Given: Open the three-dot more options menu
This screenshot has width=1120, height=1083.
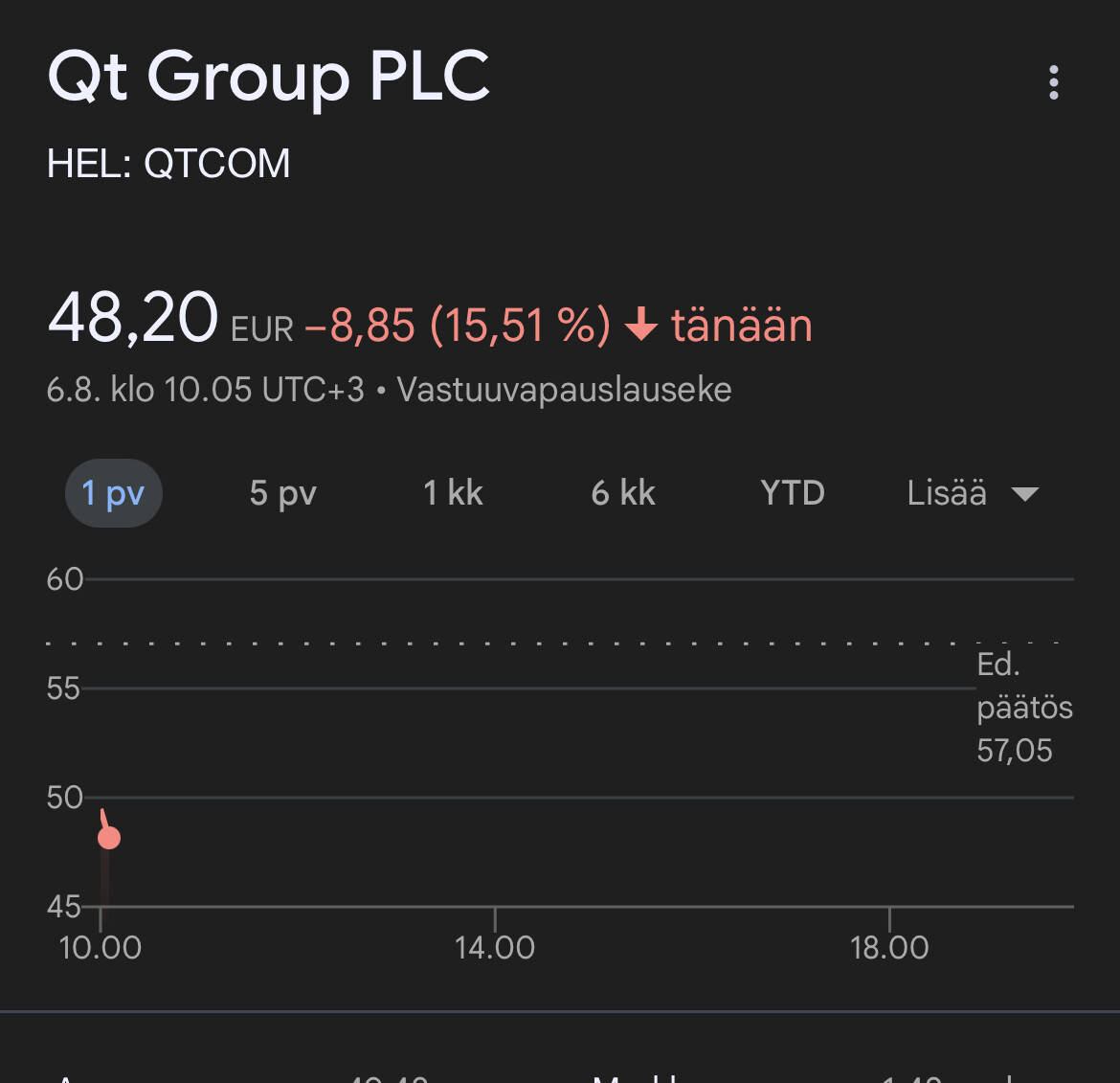Looking at the screenshot, I should click(x=1053, y=83).
